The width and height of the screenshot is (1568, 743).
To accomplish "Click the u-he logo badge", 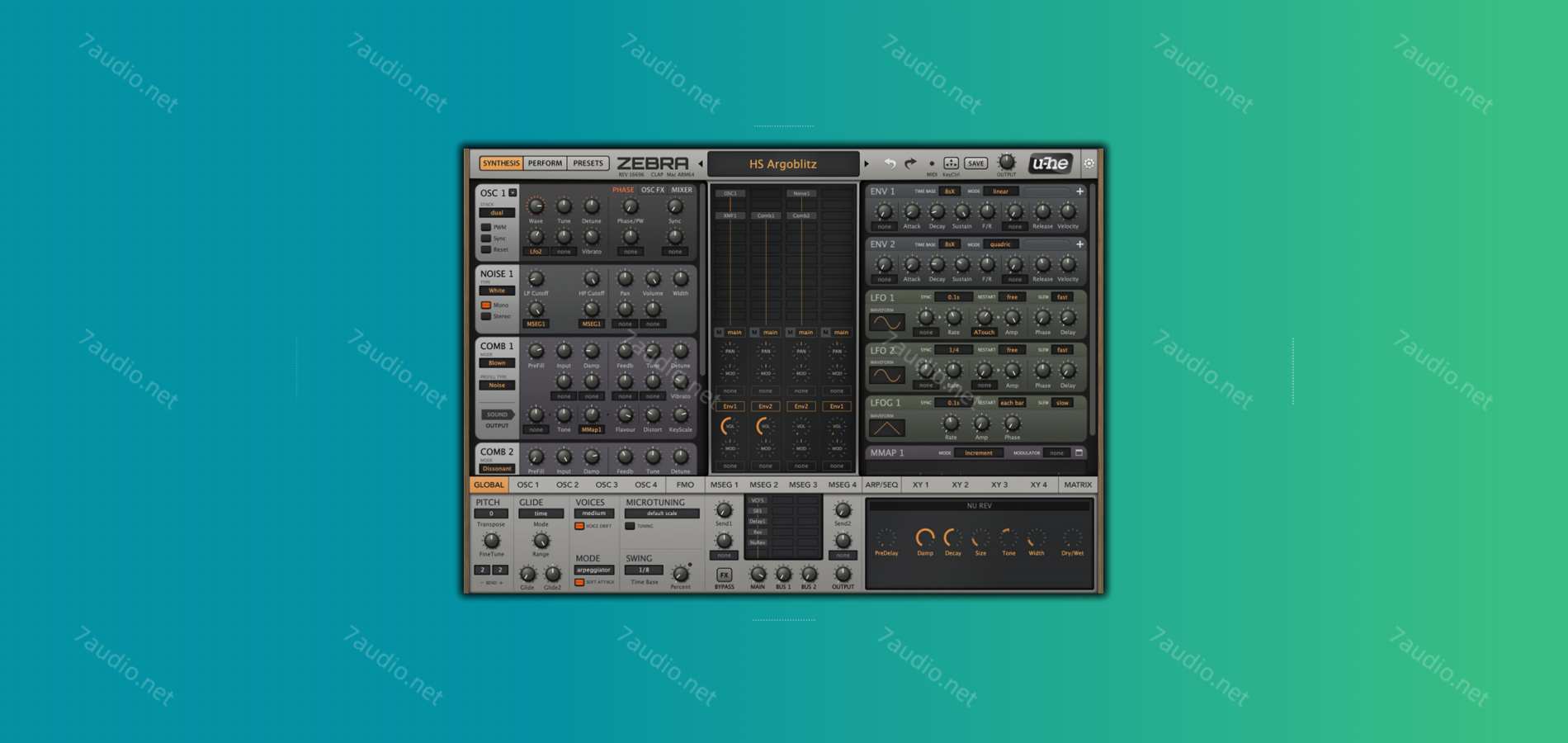I will coord(1050,163).
